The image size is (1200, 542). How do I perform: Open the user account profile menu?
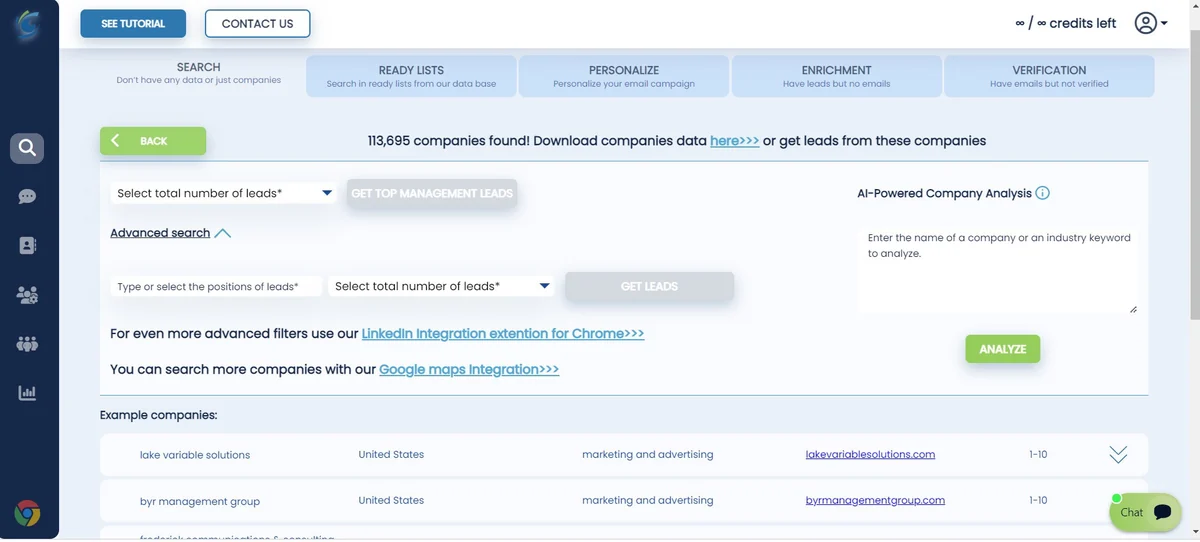point(1151,23)
